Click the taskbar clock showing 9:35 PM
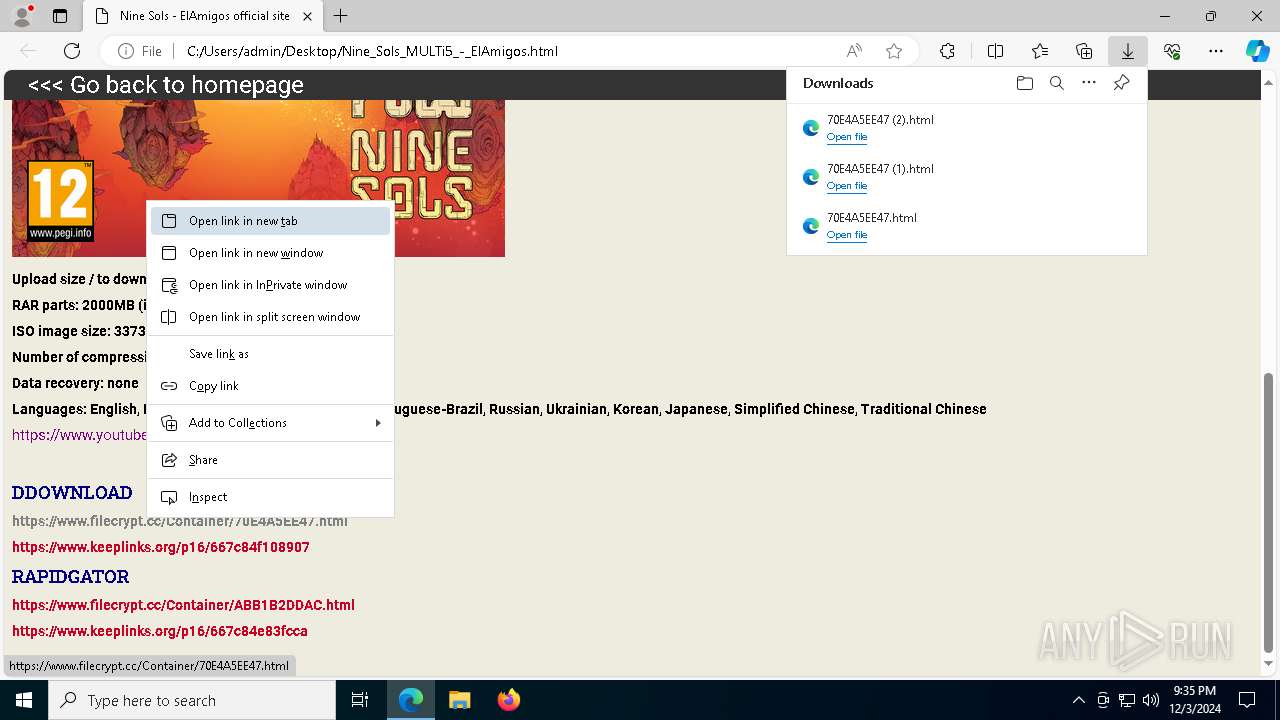The height and width of the screenshot is (720, 1280). coord(1194,700)
